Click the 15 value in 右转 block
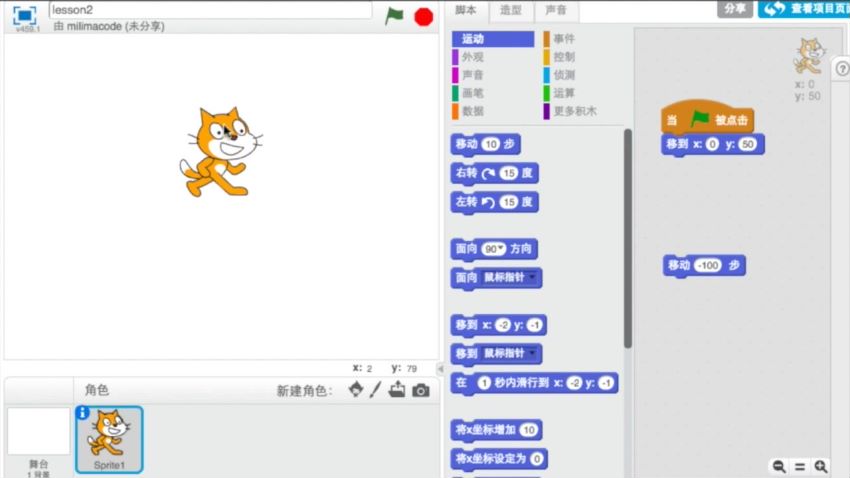Image resolution: width=850 pixels, height=478 pixels. (x=508, y=173)
